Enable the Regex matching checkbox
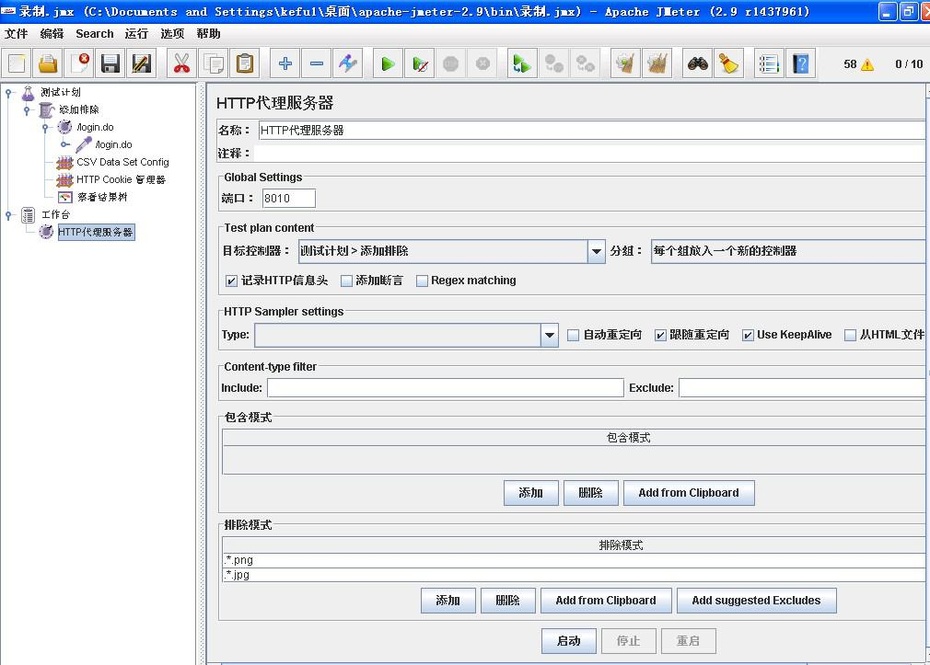Viewport: 930px width, 665px height. pos(422,281)
